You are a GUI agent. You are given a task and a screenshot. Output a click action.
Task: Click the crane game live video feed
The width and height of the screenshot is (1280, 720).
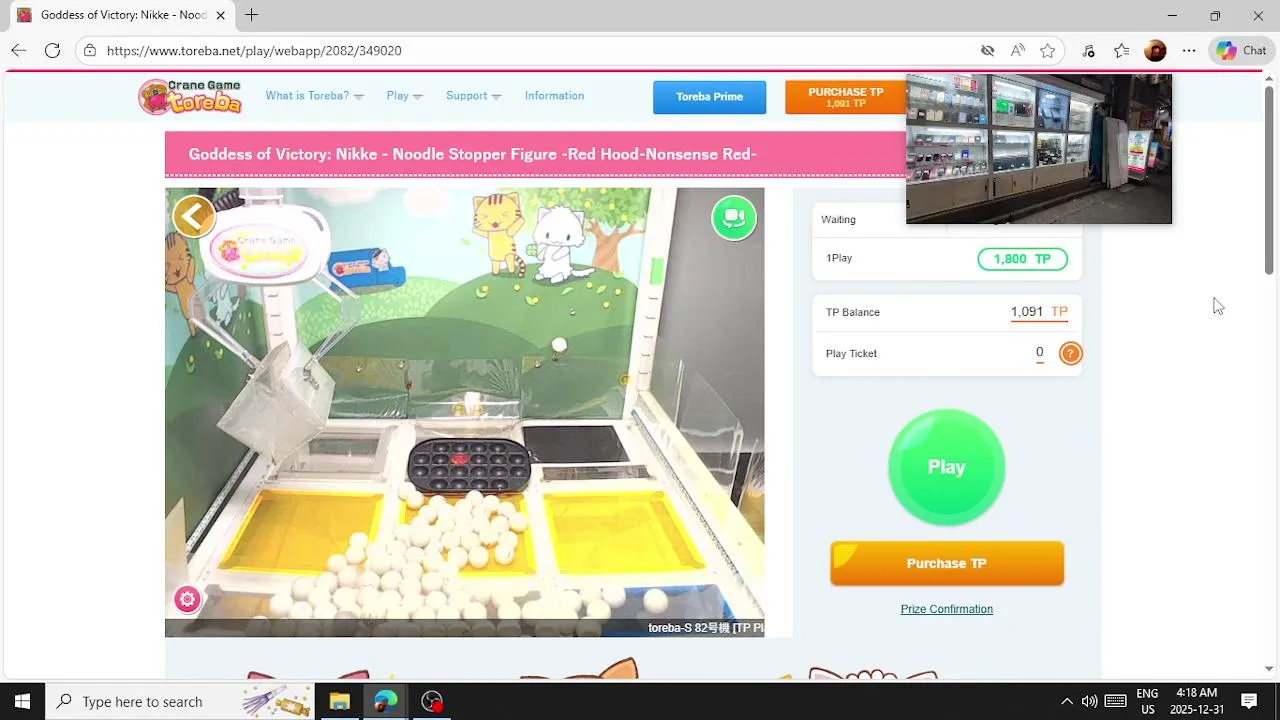(464, 412)
